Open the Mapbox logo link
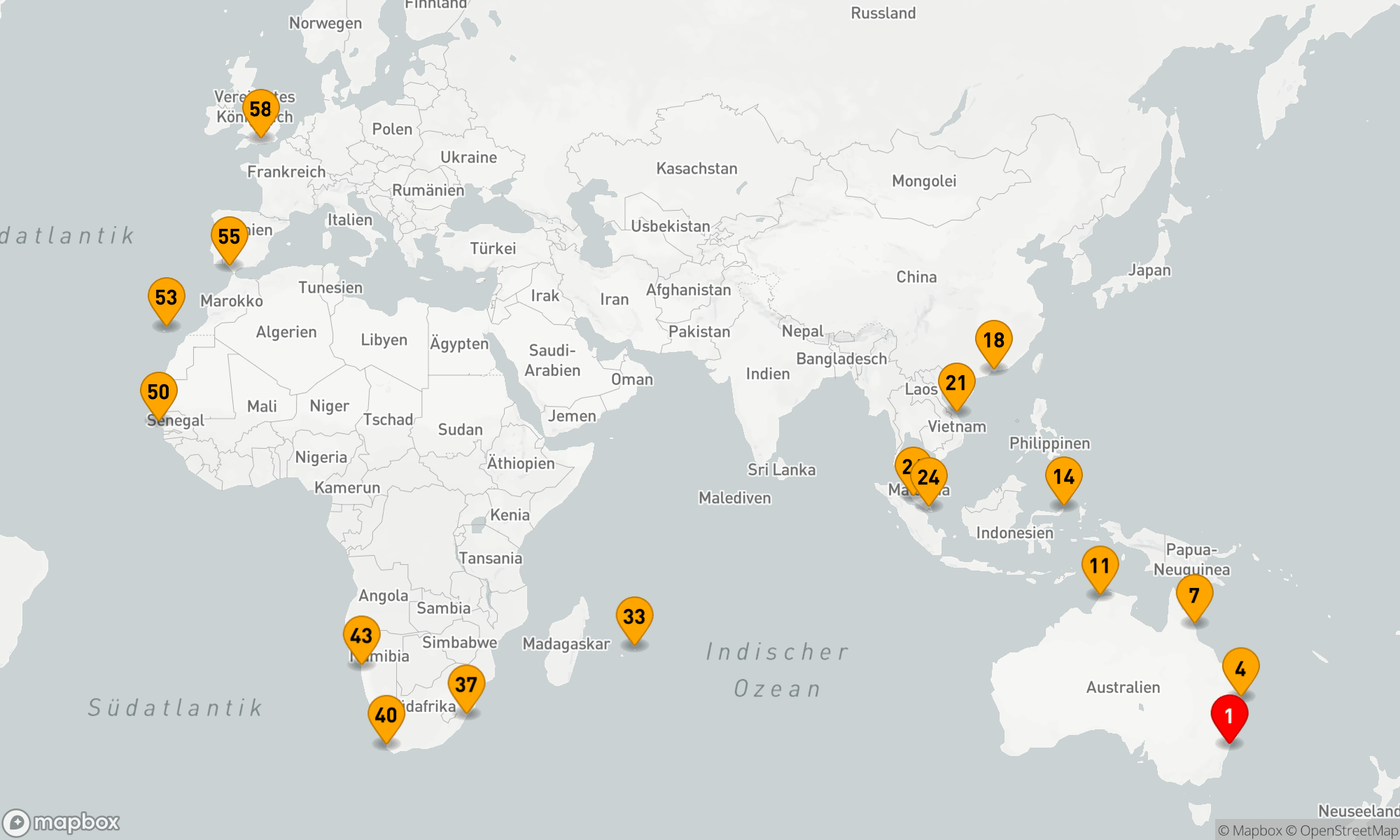 click(62, 822)
